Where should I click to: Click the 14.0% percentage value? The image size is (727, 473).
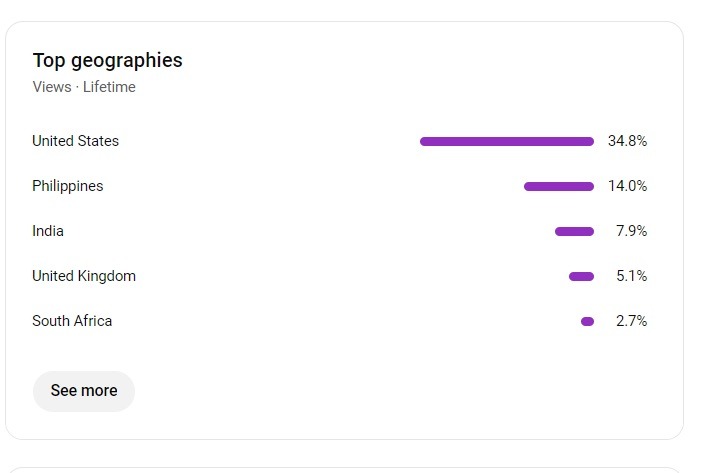coord(627,186)
